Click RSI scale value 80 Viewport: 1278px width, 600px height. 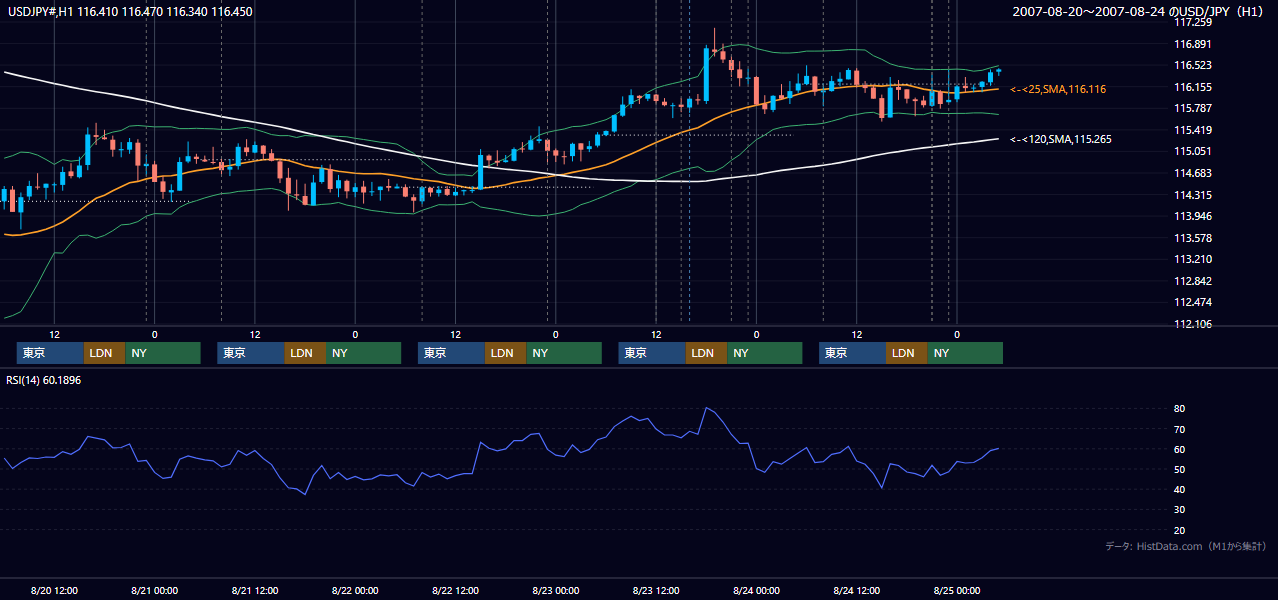coord(1180,409)
